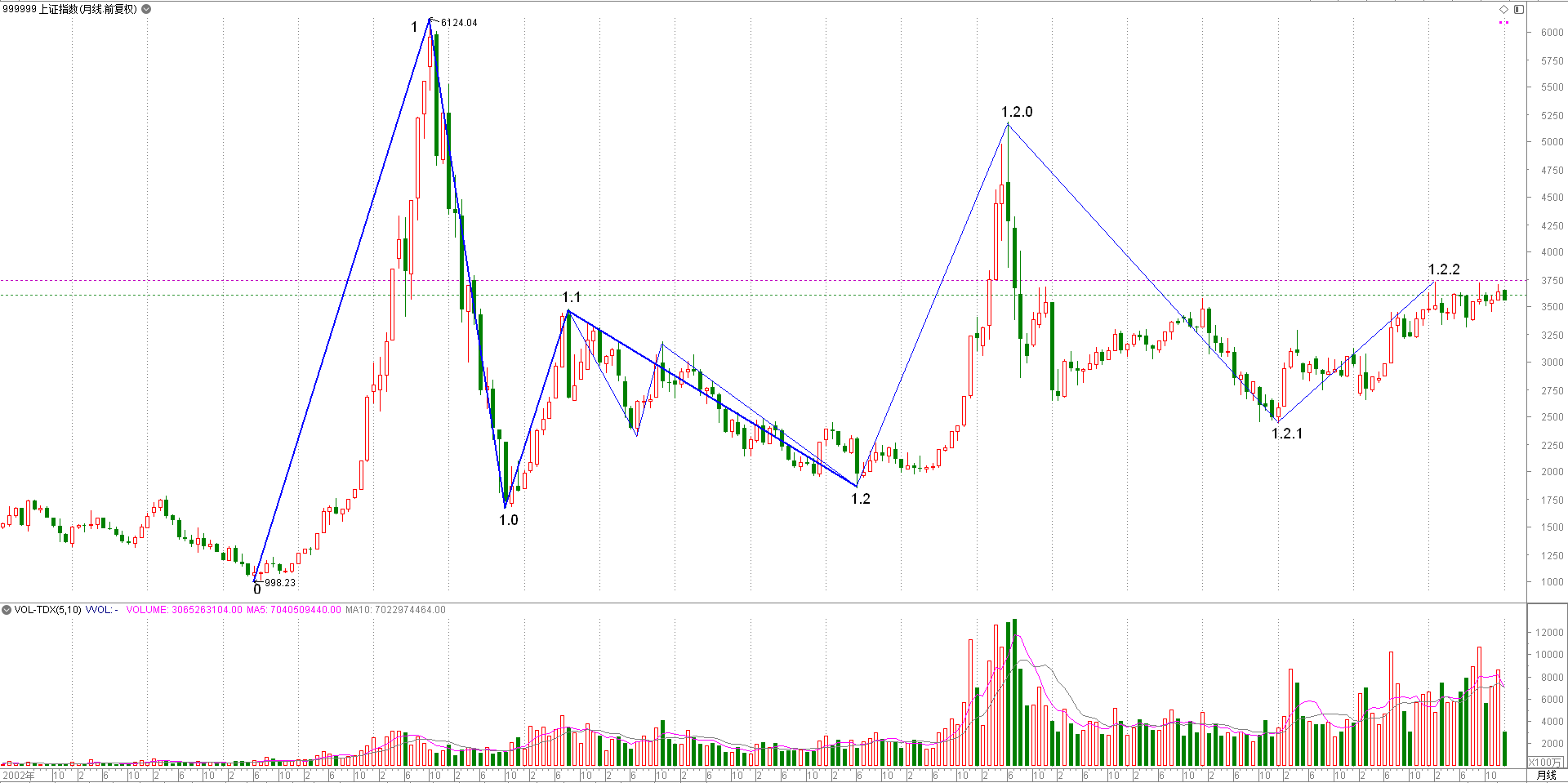Click the 998.23 low price marker

(x=280, y=583)
